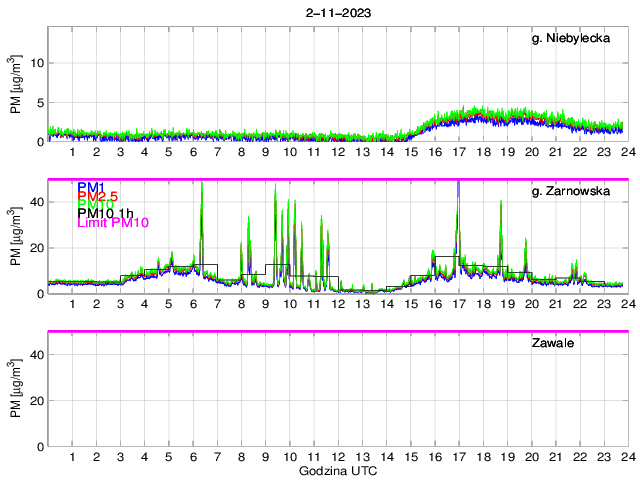Click the magenta limit line in Zawale chart
Image resolution: width=640 pixels, height=480 pixels.
click(x=338, y=331)
